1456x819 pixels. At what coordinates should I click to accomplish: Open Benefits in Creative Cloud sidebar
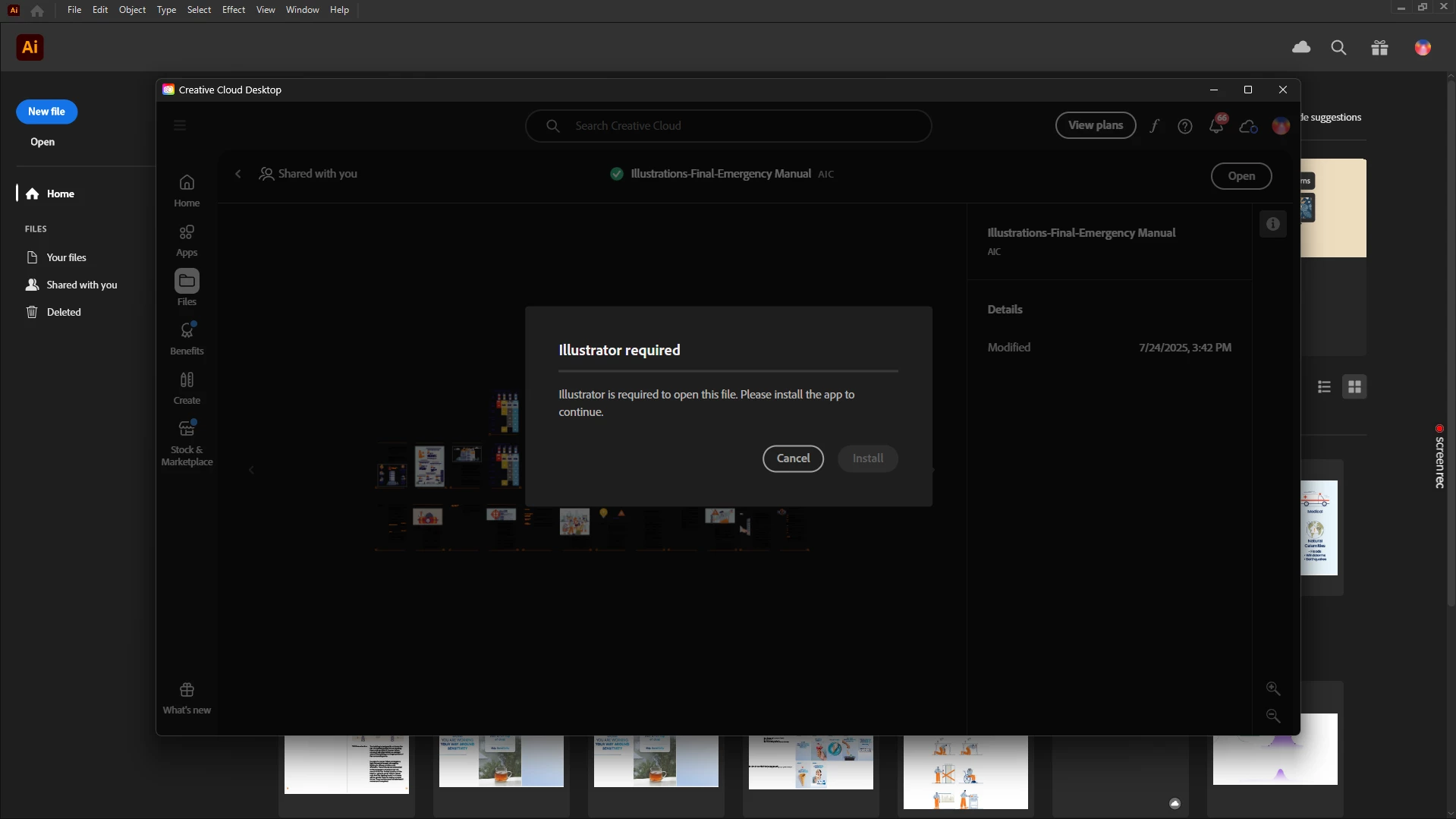click(187, 339)
